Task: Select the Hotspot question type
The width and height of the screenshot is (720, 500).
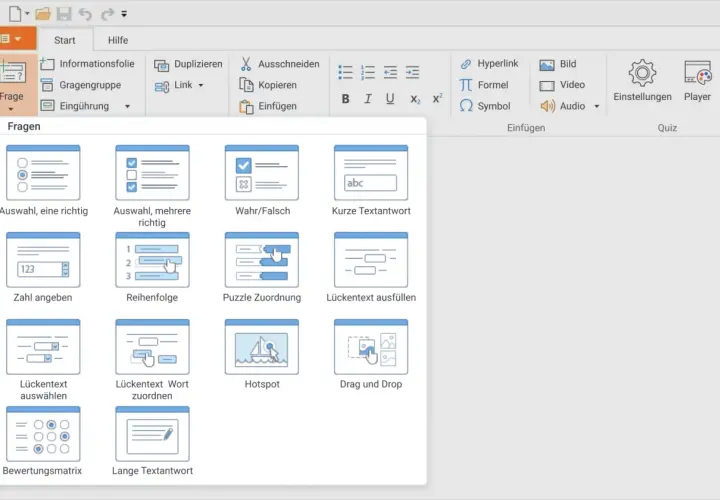Action: click(262, 354)
